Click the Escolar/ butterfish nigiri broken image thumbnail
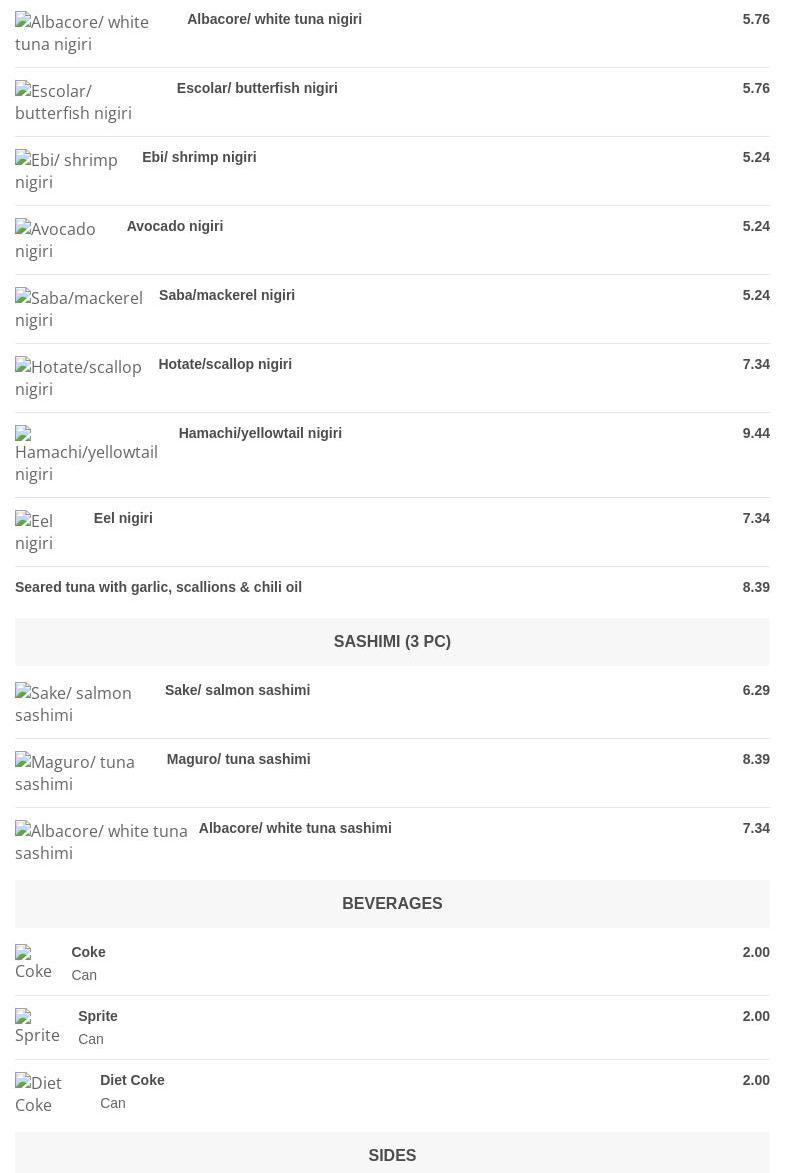 click(x=73, y=102)
